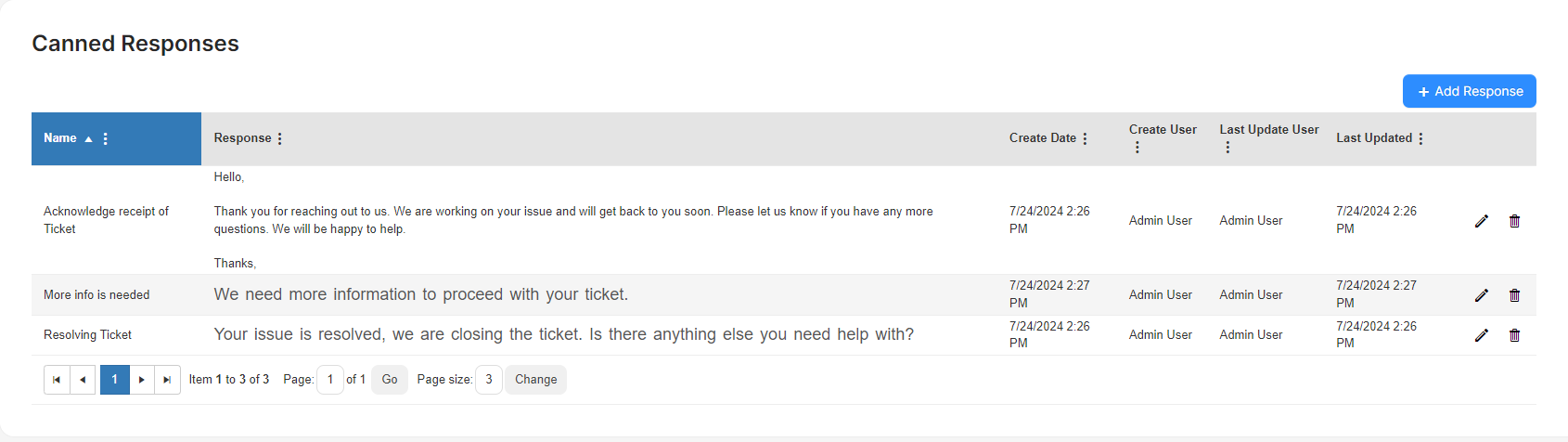Viewport: 1568px width, 442px height.
Task: Click the Page number input field
Action: [x=330, y=380]
